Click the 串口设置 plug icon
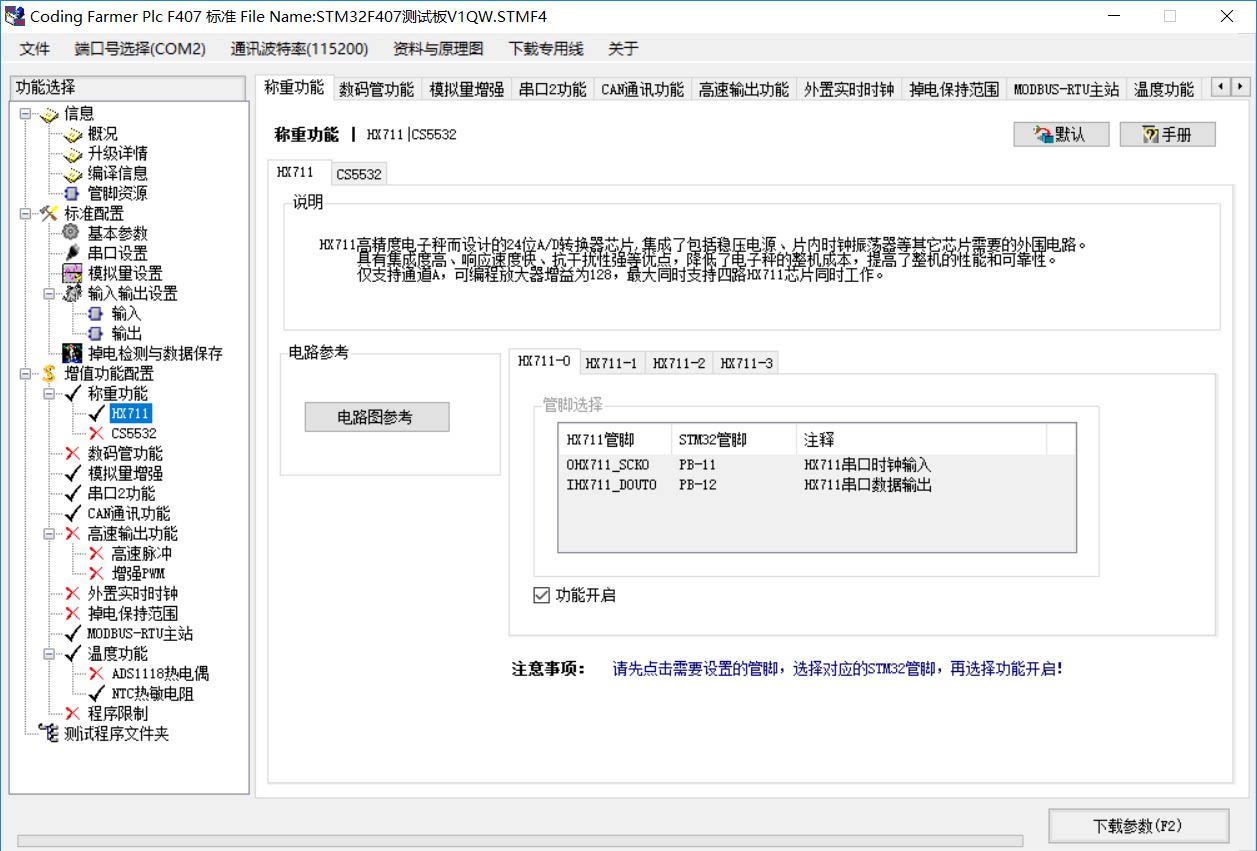The width and height of the screenshot is (1257, 851). (72, 253)
